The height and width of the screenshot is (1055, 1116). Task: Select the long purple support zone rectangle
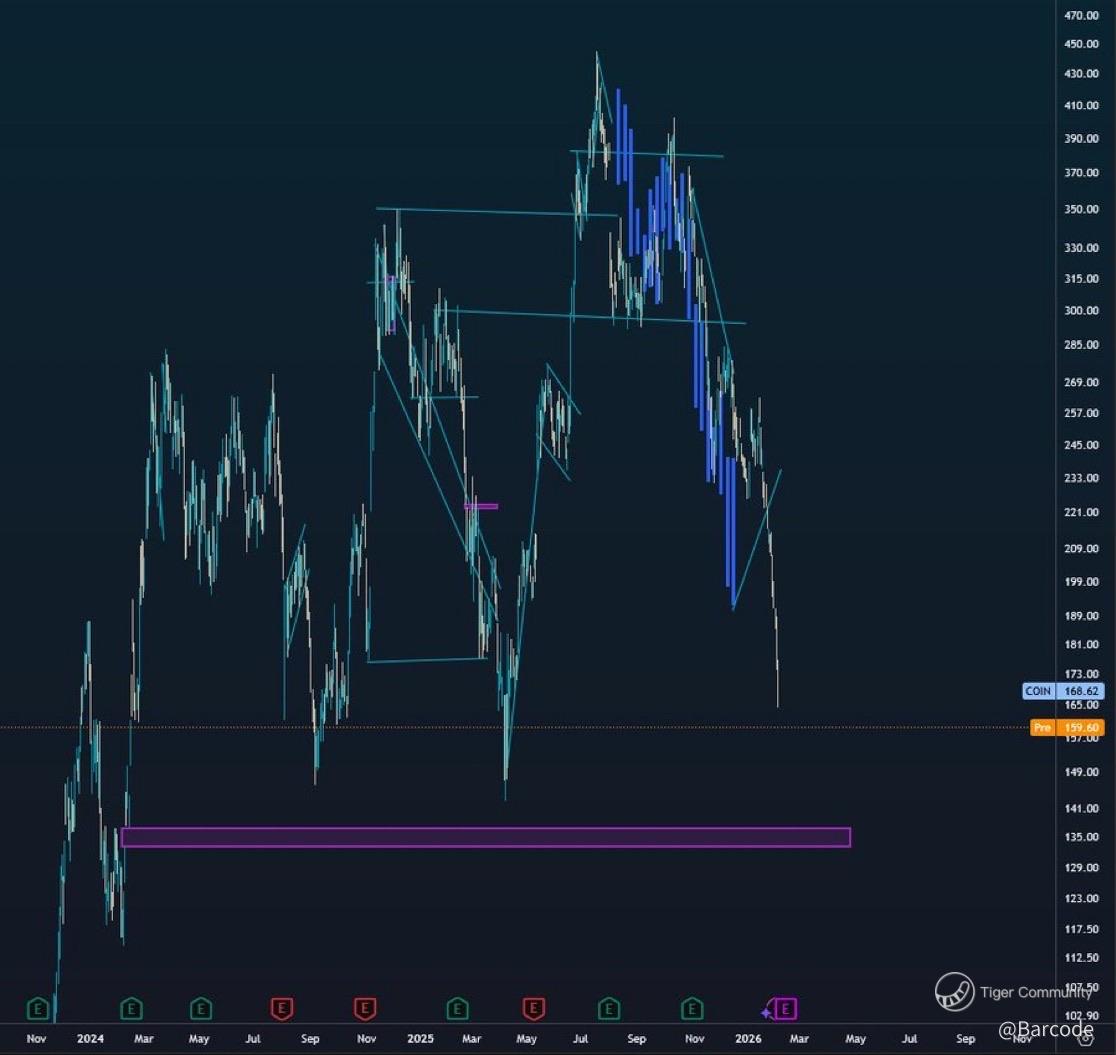486,837
